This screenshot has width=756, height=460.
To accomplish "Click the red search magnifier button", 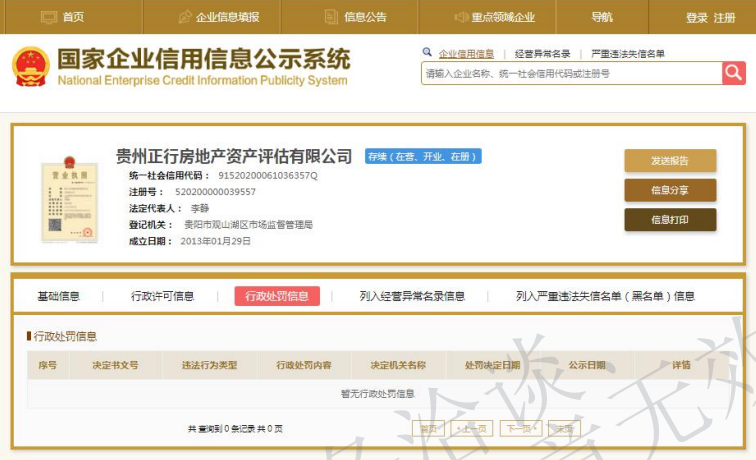I will 734,73.
